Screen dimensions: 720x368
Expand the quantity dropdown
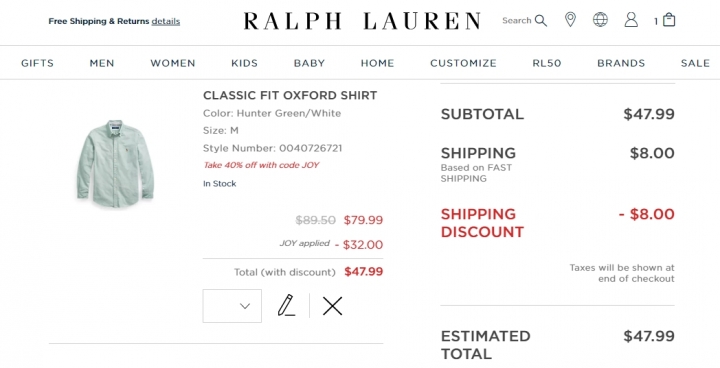[x=232, y=306]
